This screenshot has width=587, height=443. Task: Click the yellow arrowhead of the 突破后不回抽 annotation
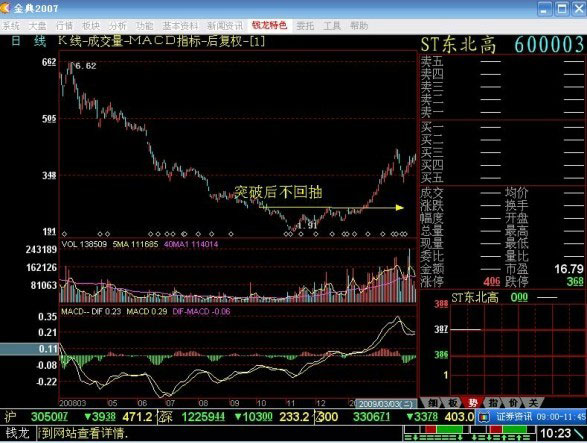[399, 207]
